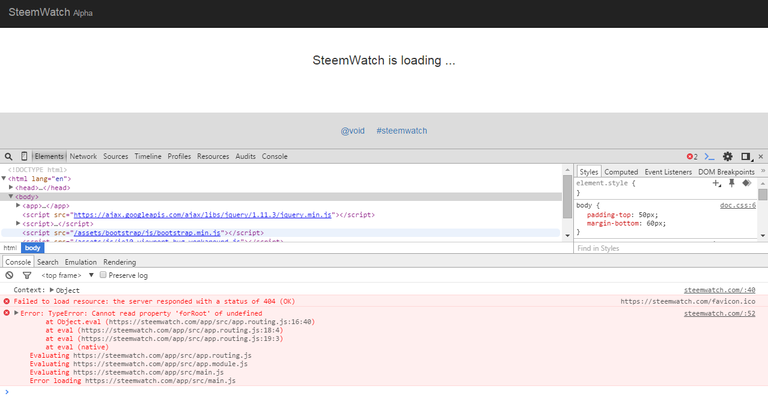Add new style rule plus icon

717,184
